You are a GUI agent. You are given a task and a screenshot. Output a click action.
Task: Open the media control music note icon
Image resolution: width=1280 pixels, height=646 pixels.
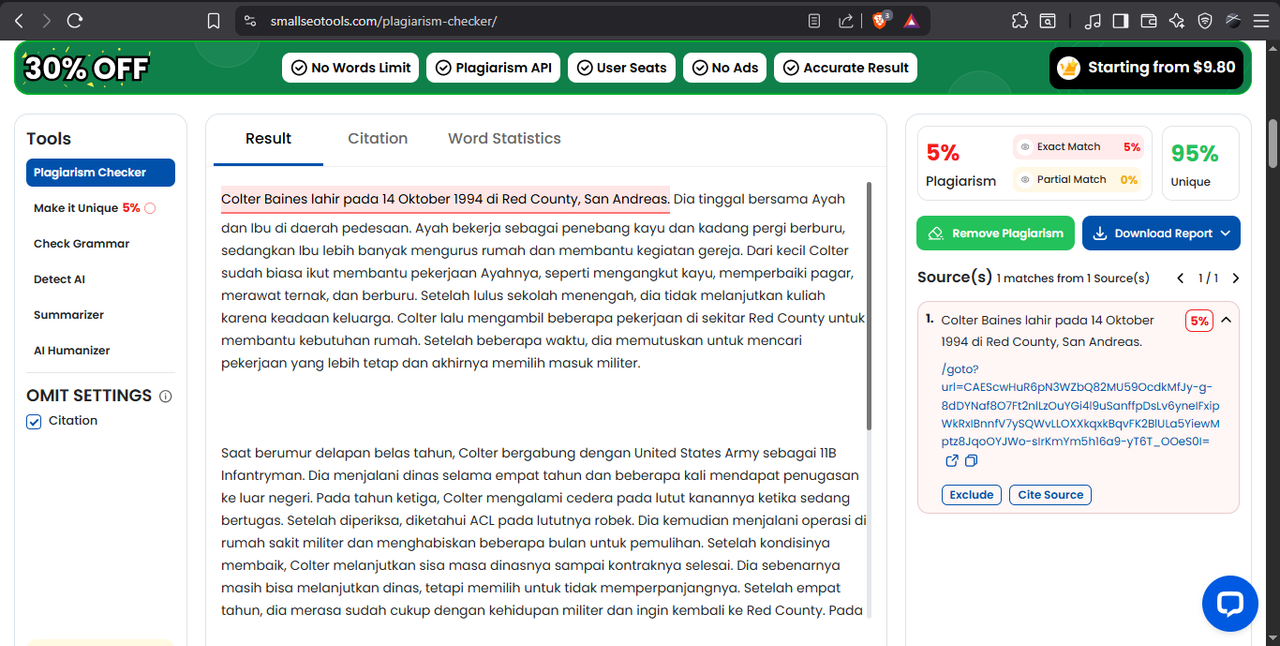[x=1093, y=20]
